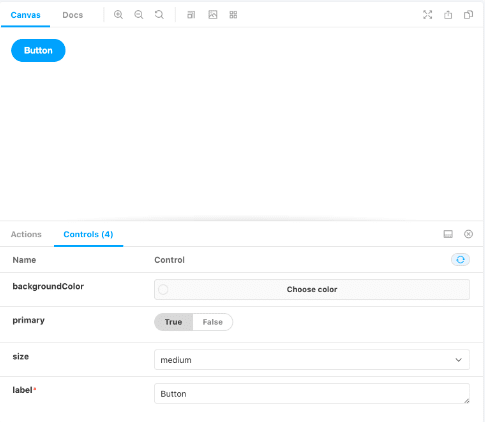
Task: Switch to the Canvas tab
Action: point(25,15)
